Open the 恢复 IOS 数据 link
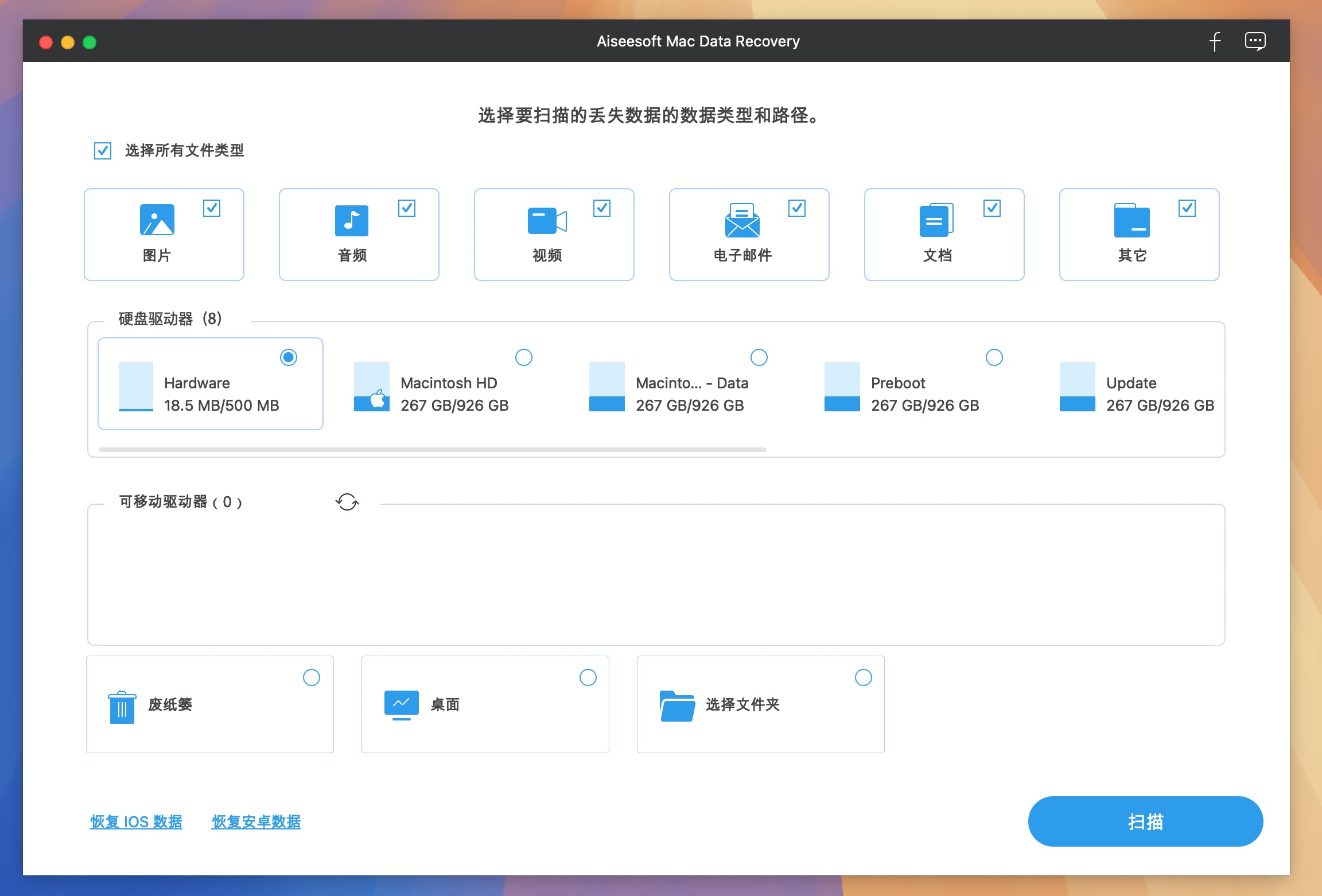Image resolution: width=1322 pixels, height=896 pixels. pos(136,822)
